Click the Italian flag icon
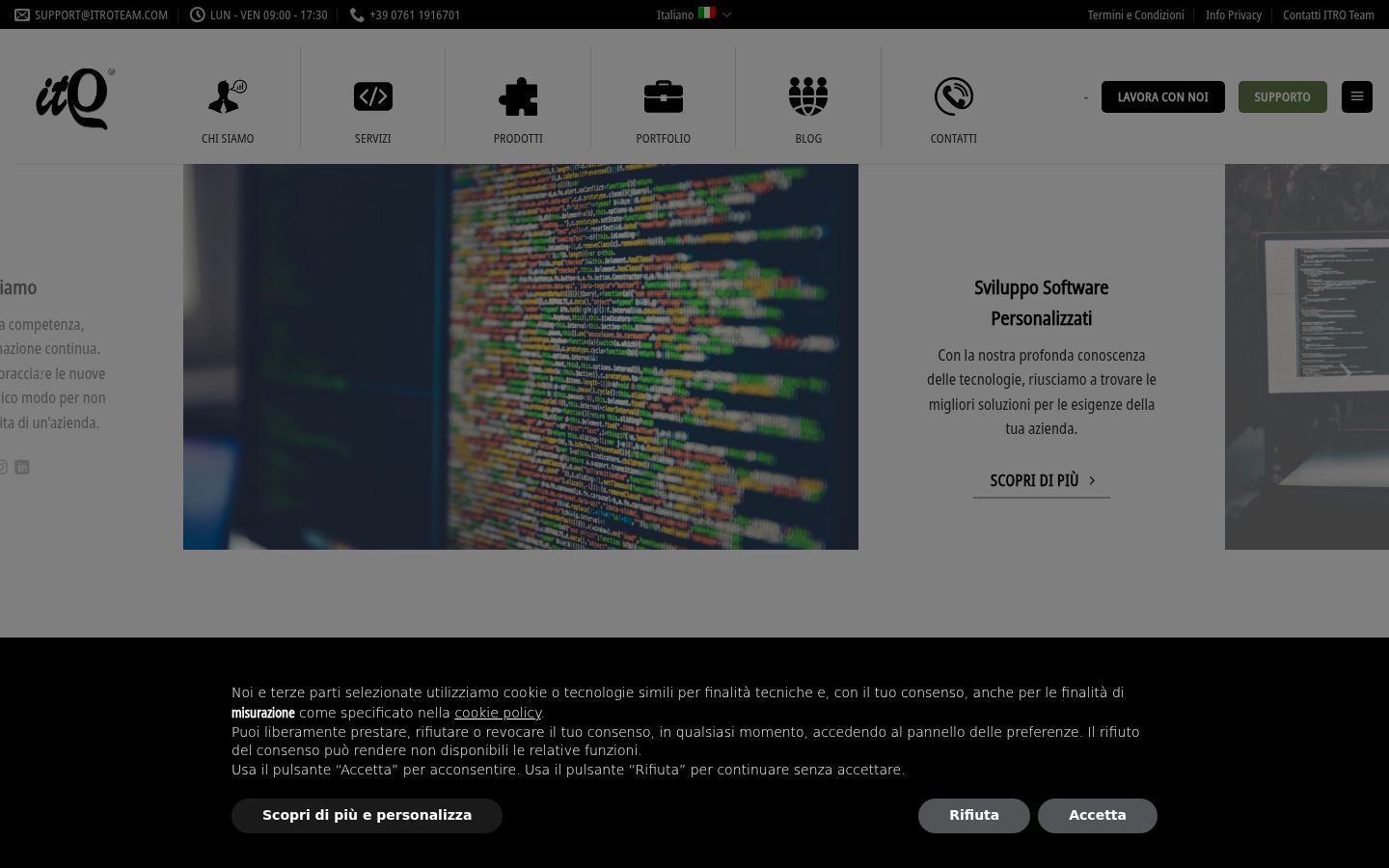 pos(707,14)
